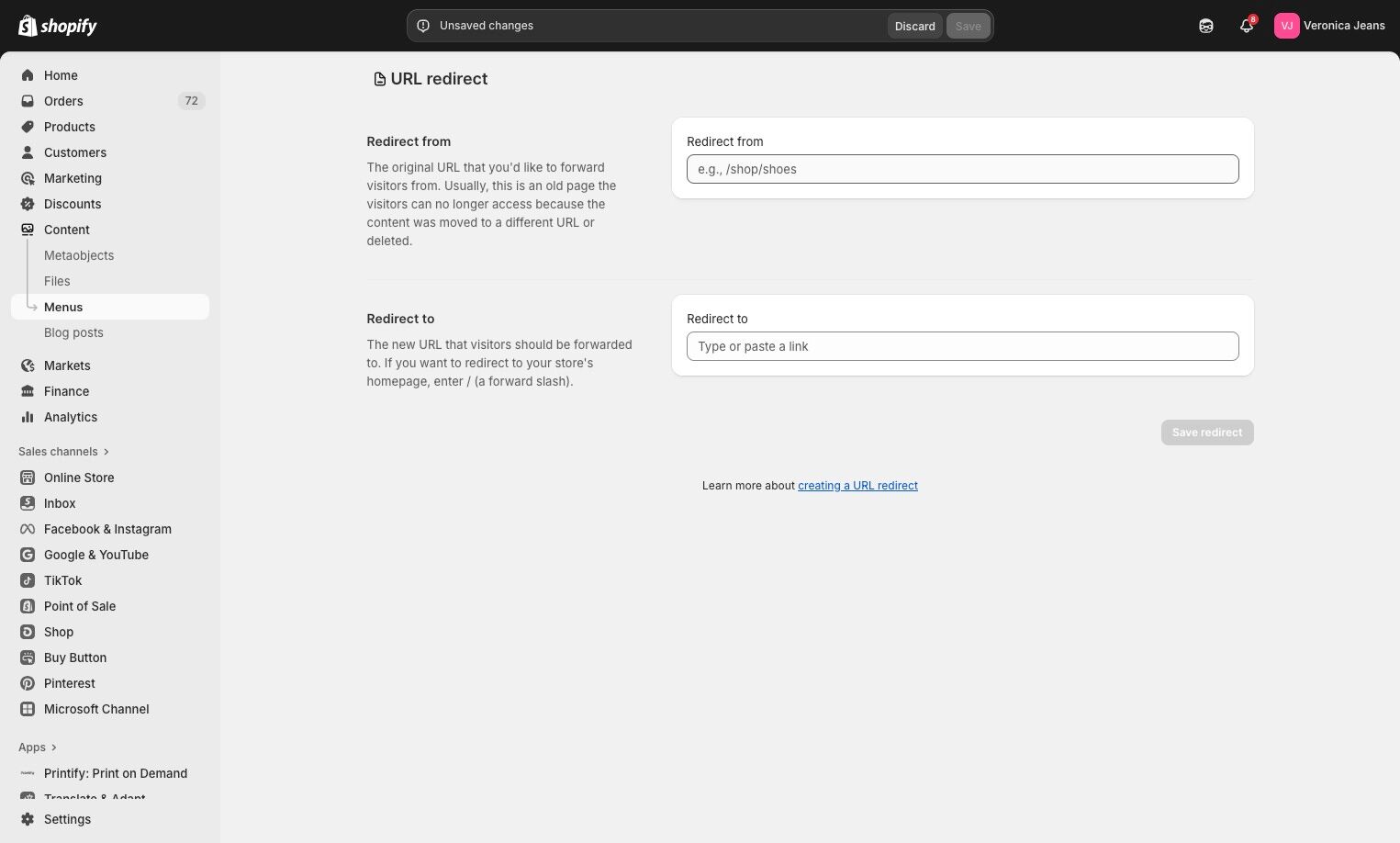Click the Google & YouTube icon
This screenshot has width=1400, height=843.
(x=28, y=555)
